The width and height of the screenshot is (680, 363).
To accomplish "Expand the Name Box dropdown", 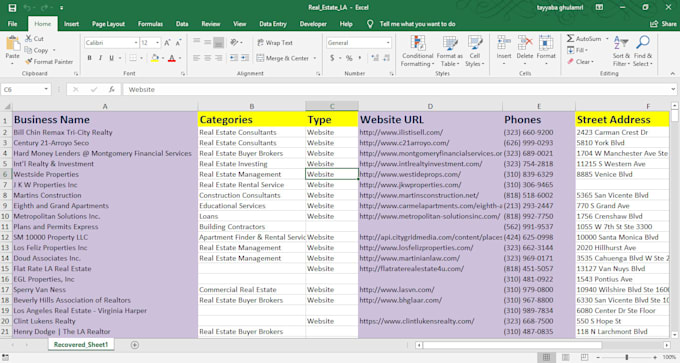I will coord(46,89).
